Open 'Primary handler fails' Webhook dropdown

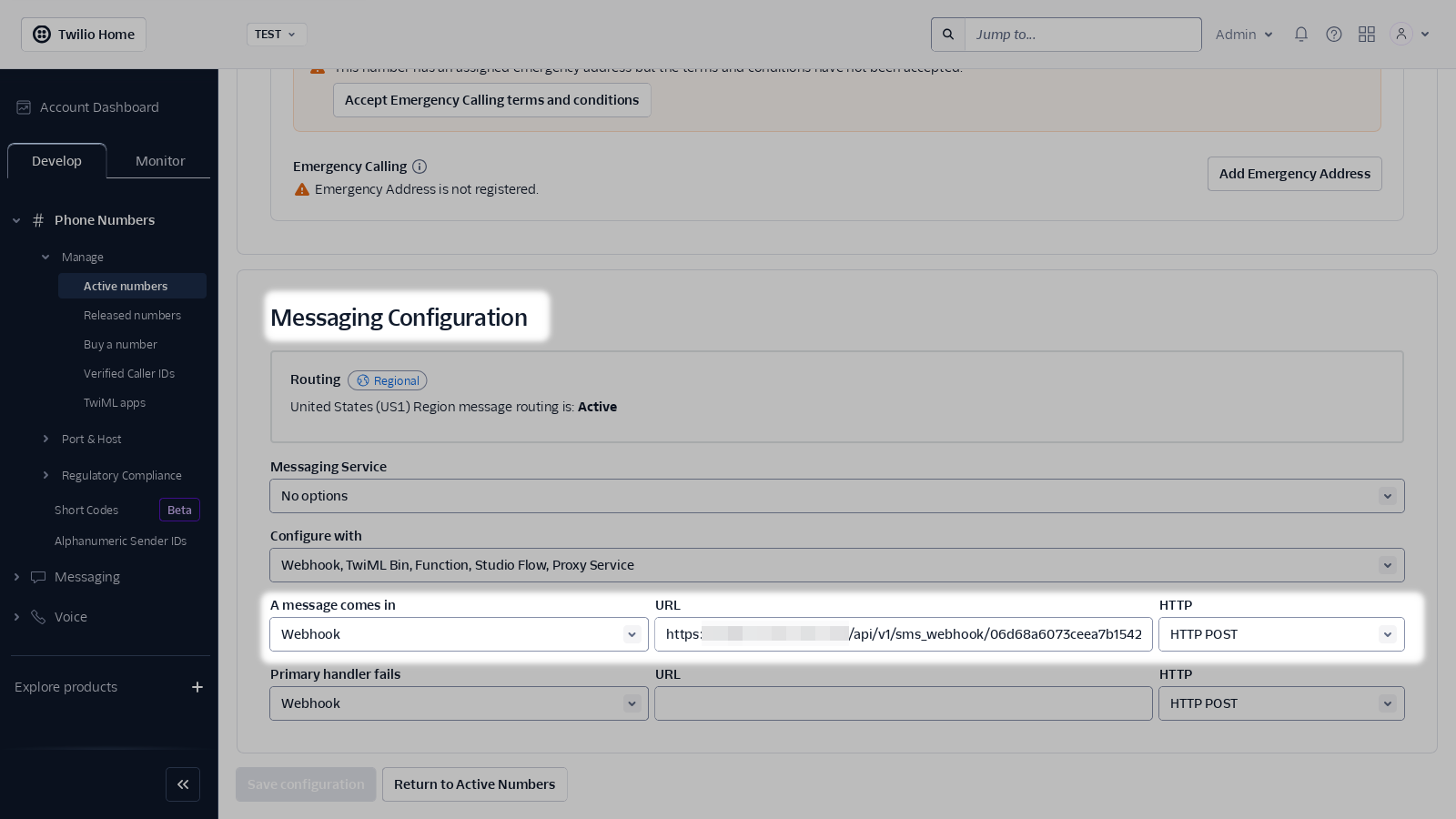(459, 703)
